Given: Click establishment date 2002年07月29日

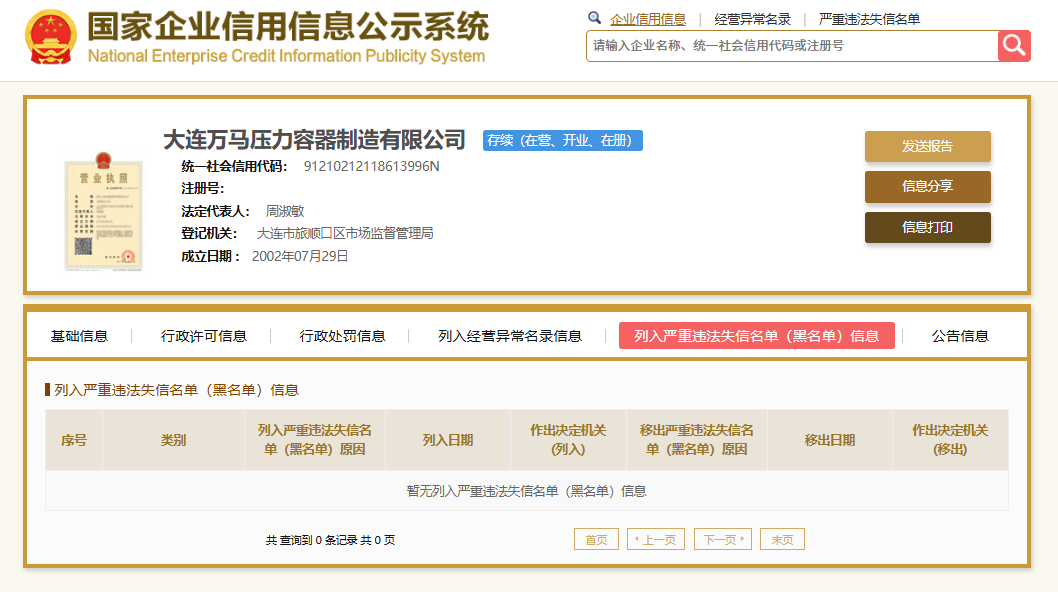Looking at the screenshot, I should 300,257.
